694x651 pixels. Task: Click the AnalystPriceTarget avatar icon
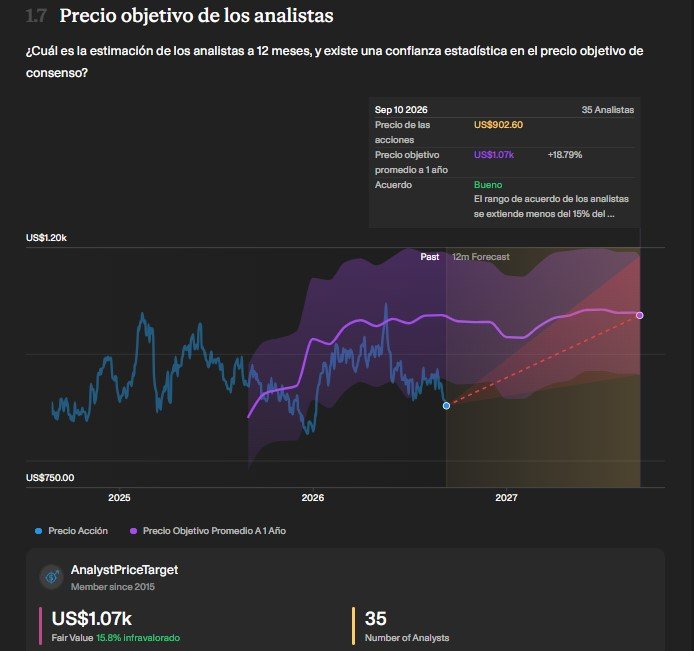tap(52, 577)
